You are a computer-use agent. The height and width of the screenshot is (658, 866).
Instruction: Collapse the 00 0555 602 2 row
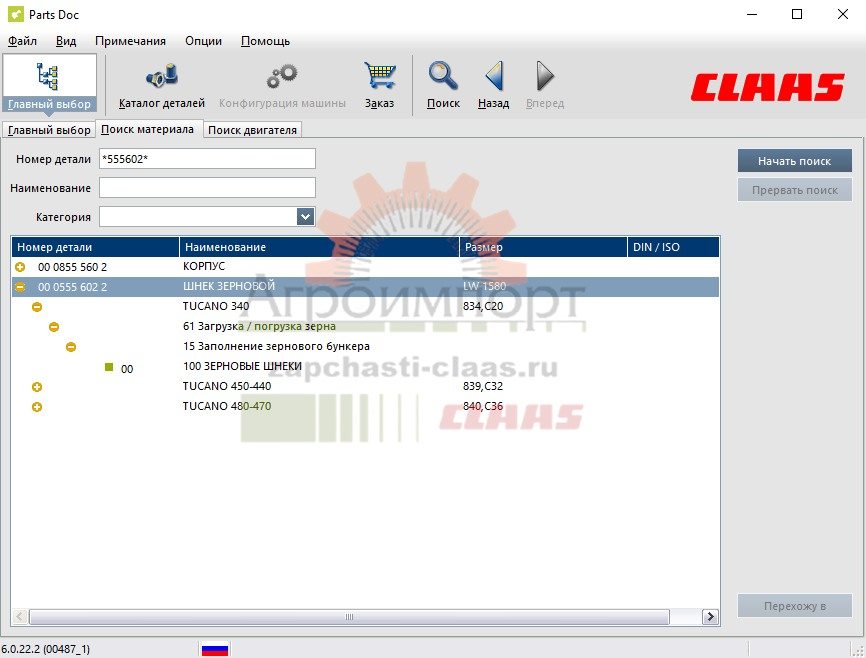point(20,287)
